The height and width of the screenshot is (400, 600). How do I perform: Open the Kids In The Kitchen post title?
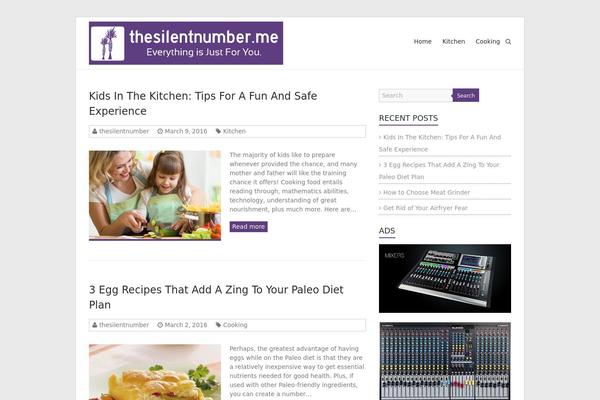point(203,103)
